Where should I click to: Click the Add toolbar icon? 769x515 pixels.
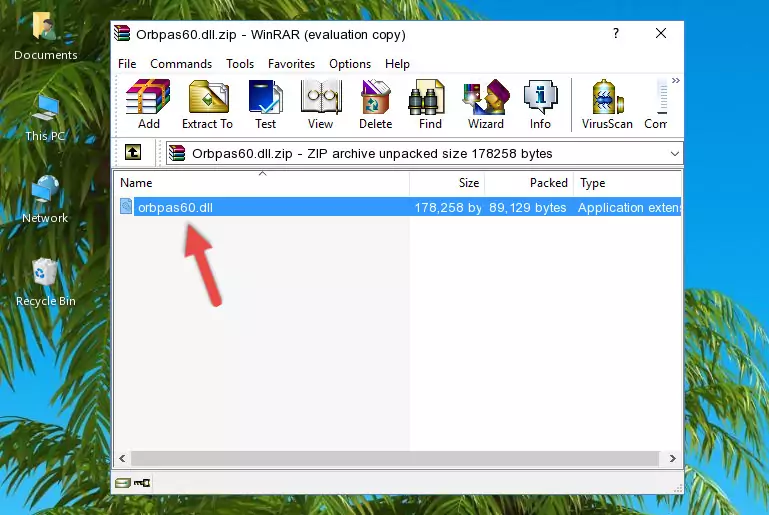148,104
